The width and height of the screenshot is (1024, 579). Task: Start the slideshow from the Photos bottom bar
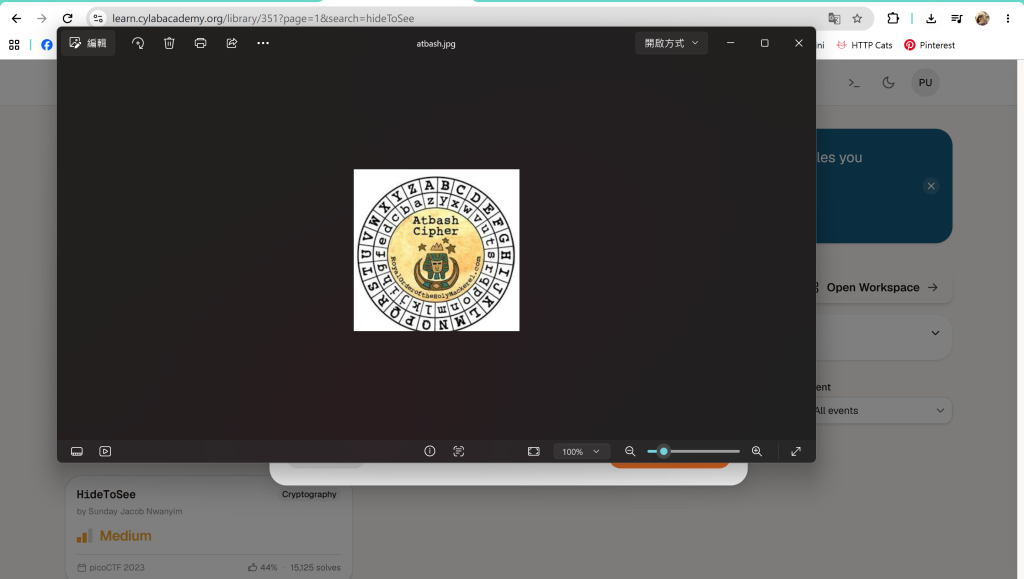pos(105,452)
